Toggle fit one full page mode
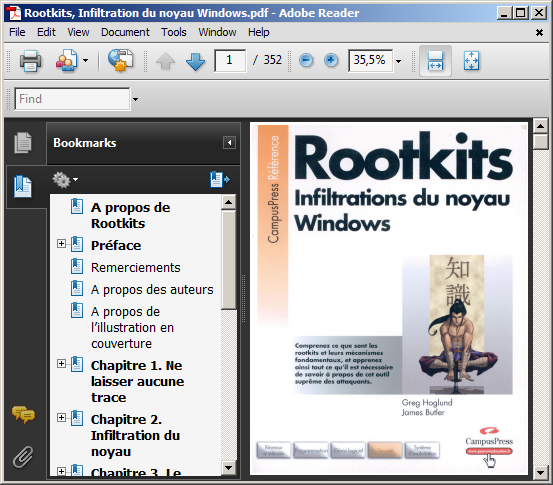This screenshot has width=553, height=485. 472,61
